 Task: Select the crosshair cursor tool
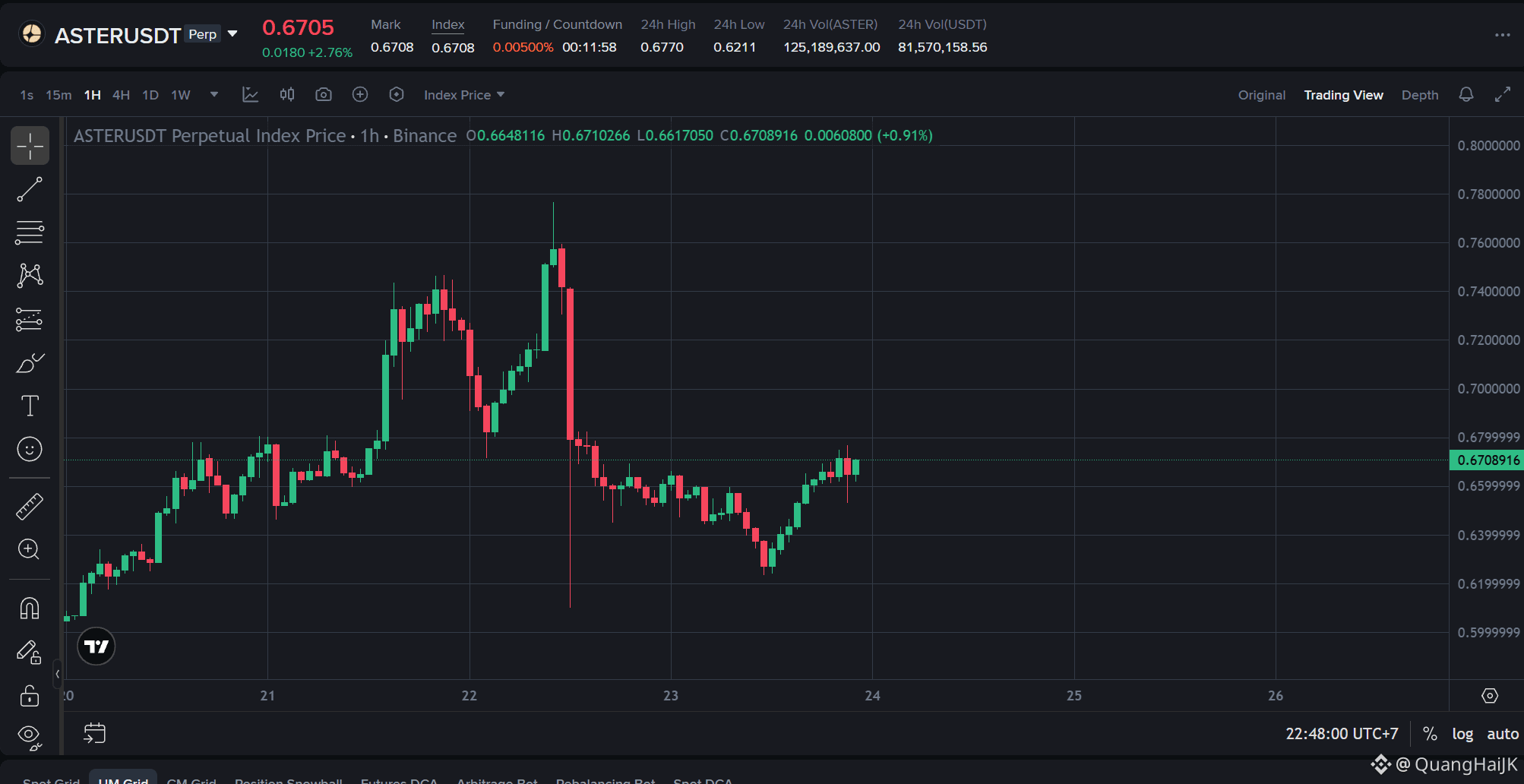[x=30, y=146]
